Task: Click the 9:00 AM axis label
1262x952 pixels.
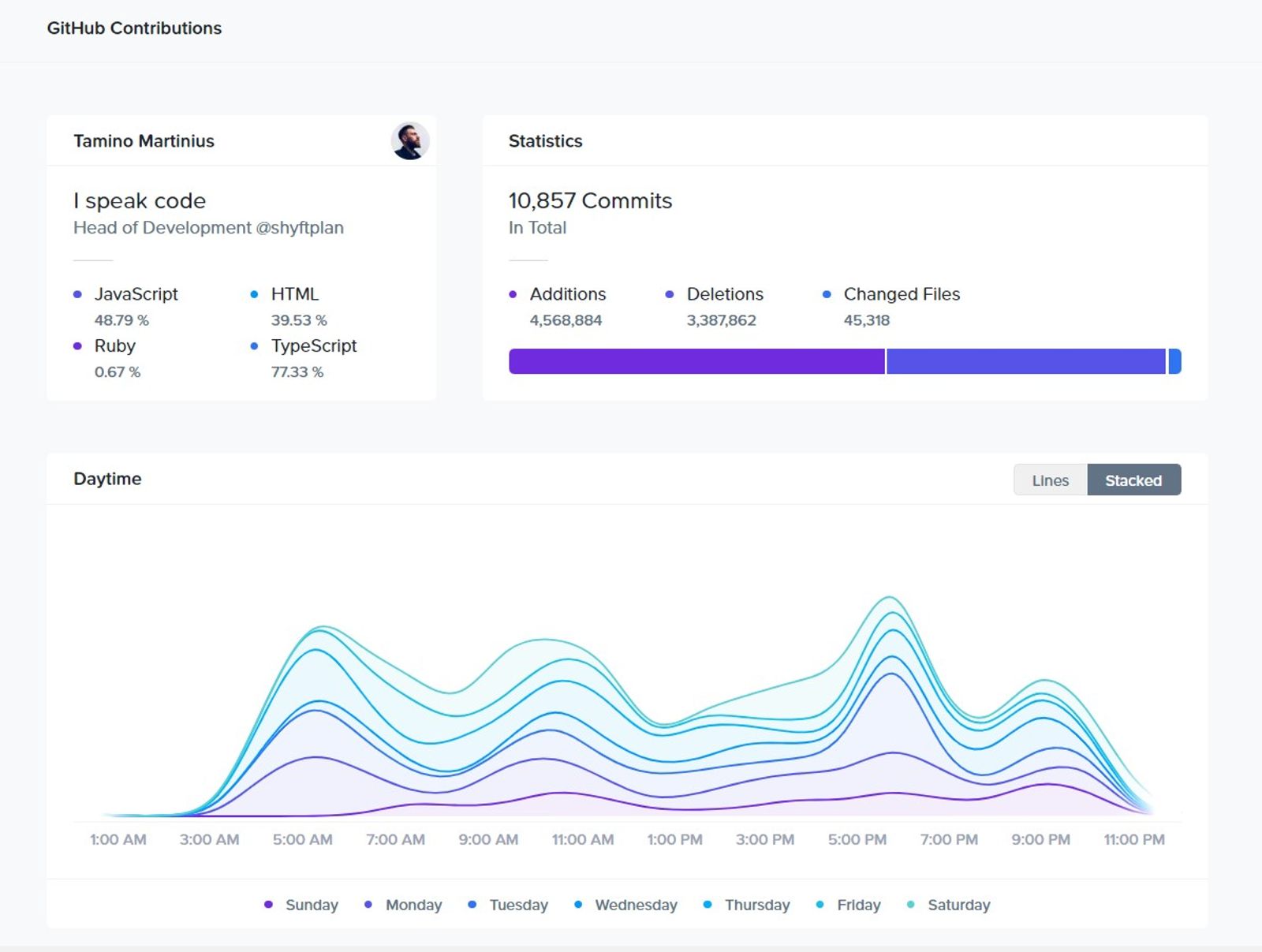Action: click(x=488, y=840)
